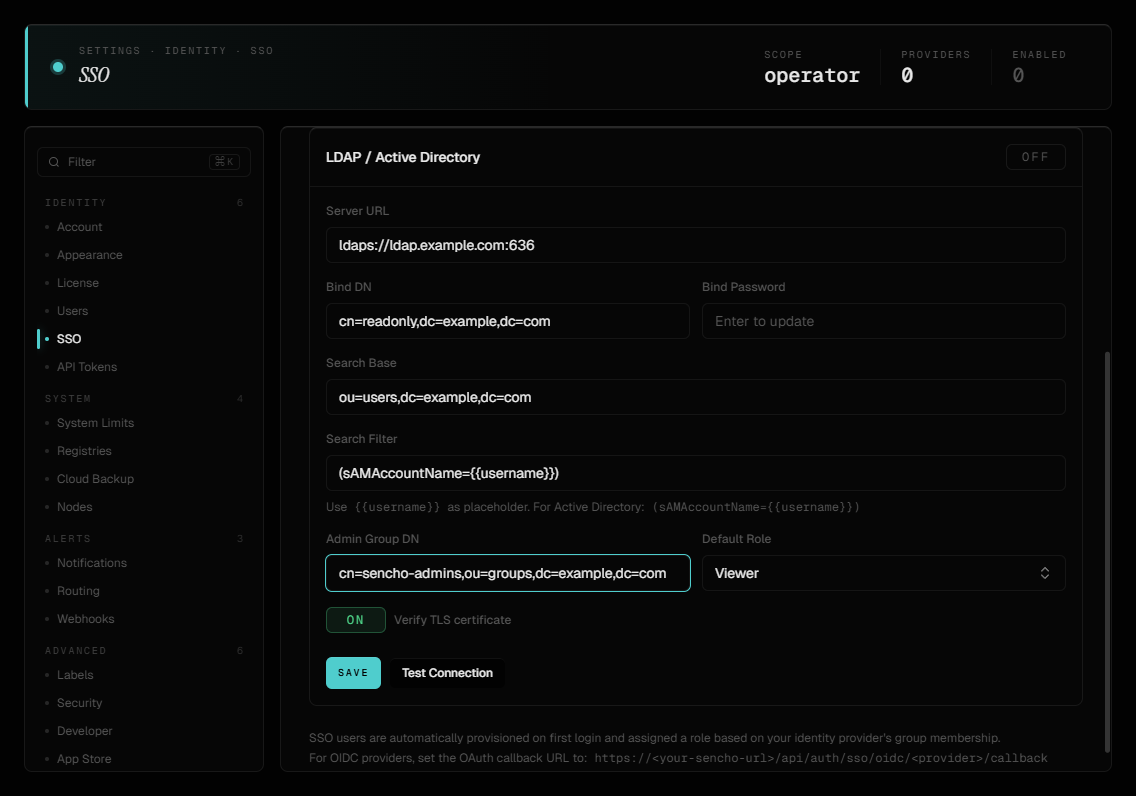
Task: Click the IDENTITY section header
Action: pos(75,203)
